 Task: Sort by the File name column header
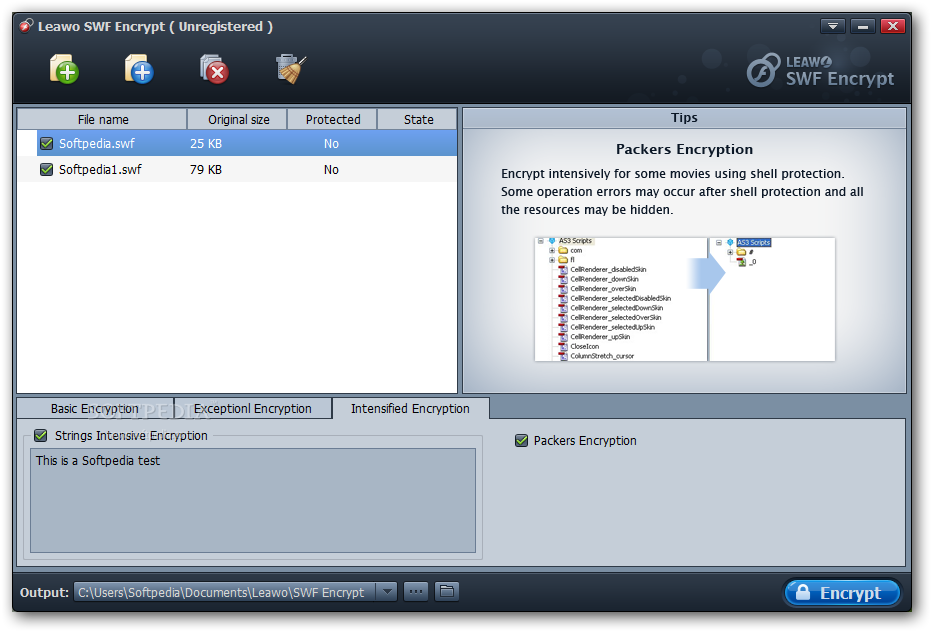(102, 120)
